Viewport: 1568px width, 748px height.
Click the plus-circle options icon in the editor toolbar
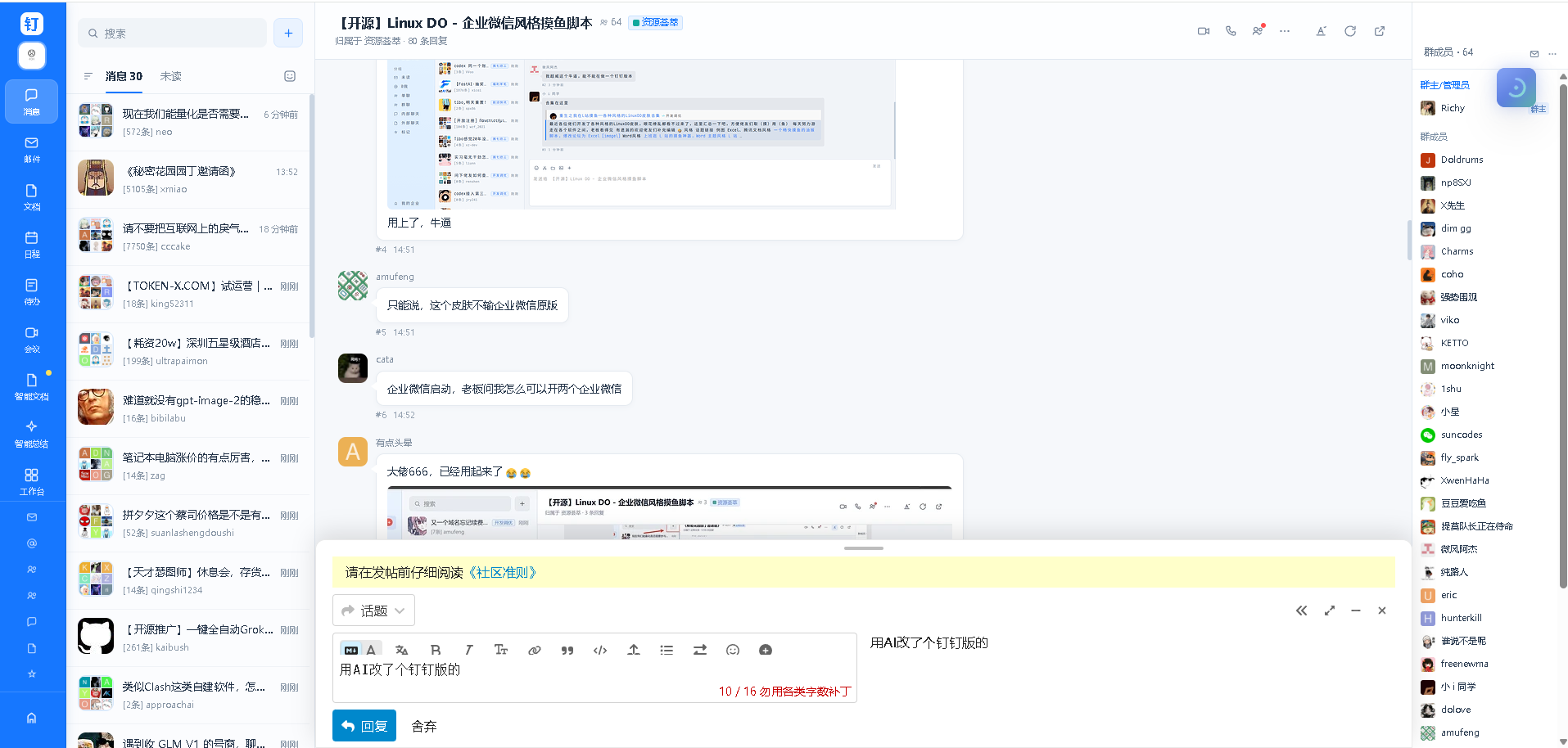point(766,650)
